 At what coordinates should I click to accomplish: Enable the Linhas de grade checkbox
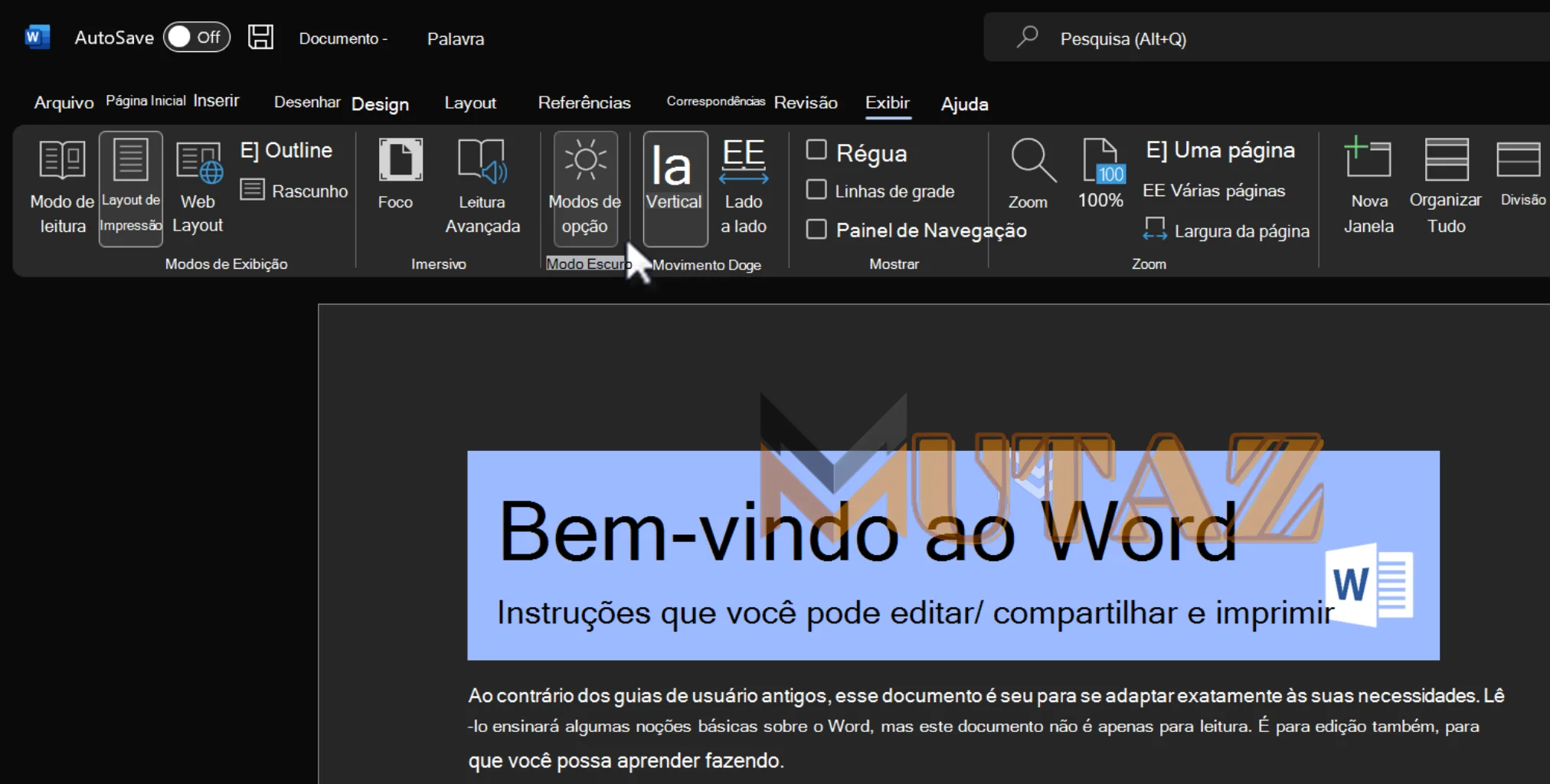(816, 189)
